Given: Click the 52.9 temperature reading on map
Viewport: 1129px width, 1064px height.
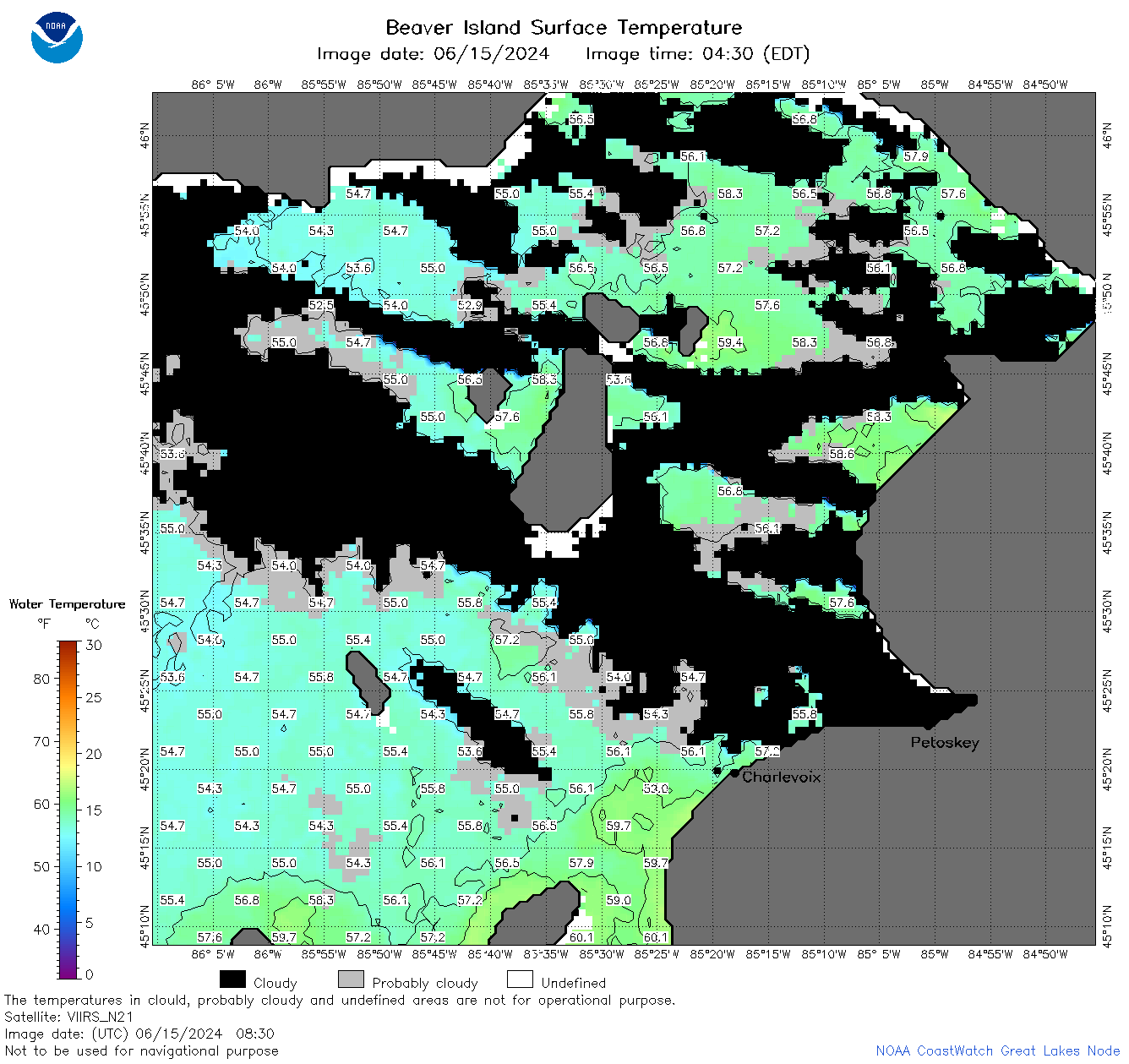Looking at the screenshot, I should [x=470, y=305].
